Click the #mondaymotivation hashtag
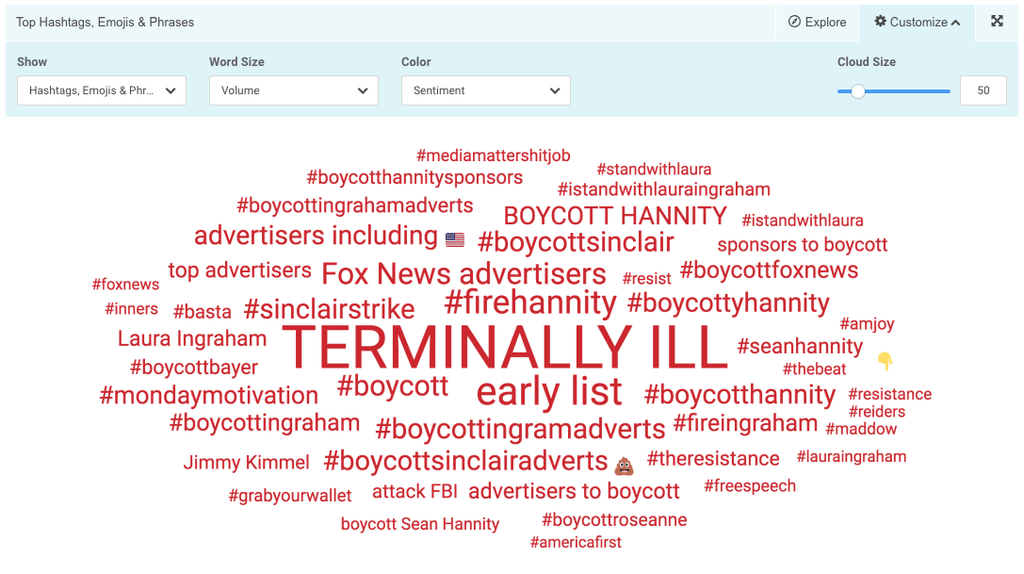 209,395
